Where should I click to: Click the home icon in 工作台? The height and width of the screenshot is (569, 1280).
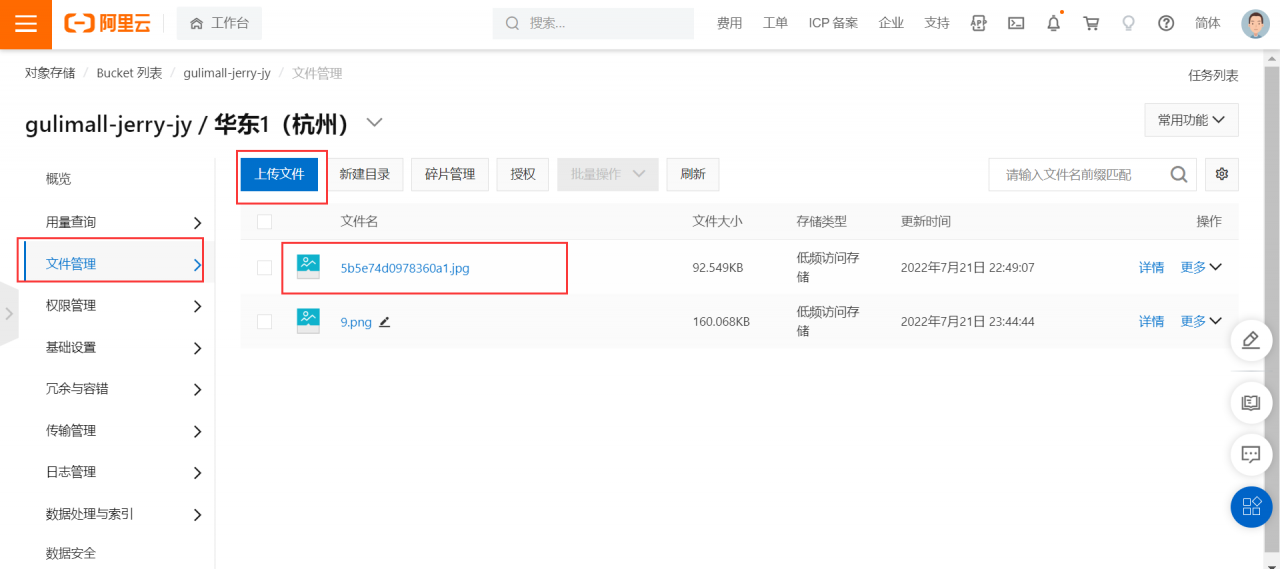196,23
